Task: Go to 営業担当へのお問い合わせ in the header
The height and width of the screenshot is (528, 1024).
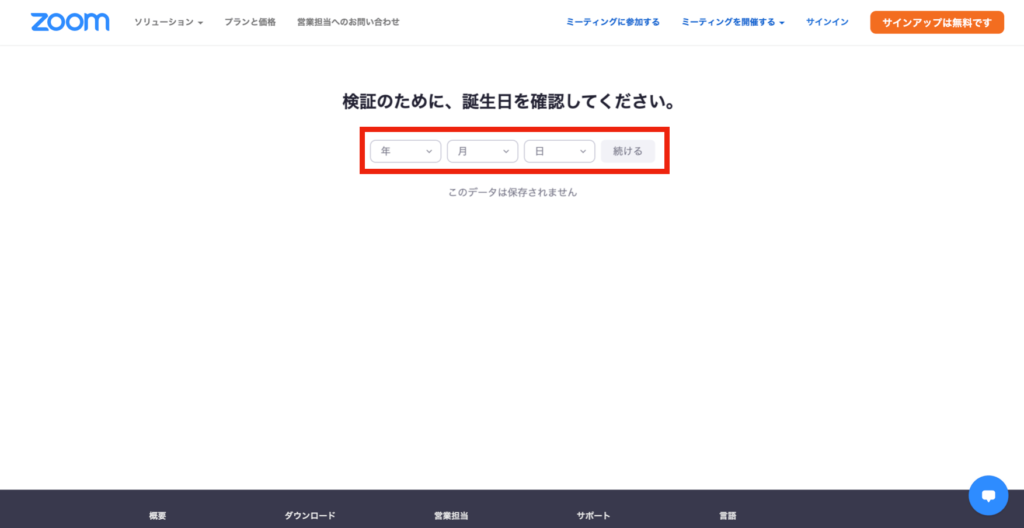Action: 348,22
